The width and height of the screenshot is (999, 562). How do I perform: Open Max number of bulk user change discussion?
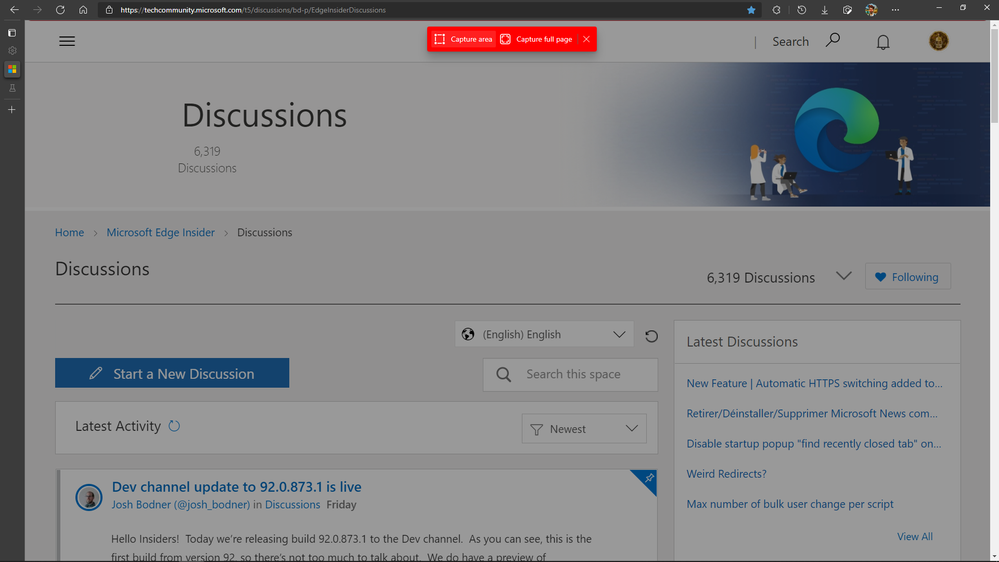click(789, 504)
